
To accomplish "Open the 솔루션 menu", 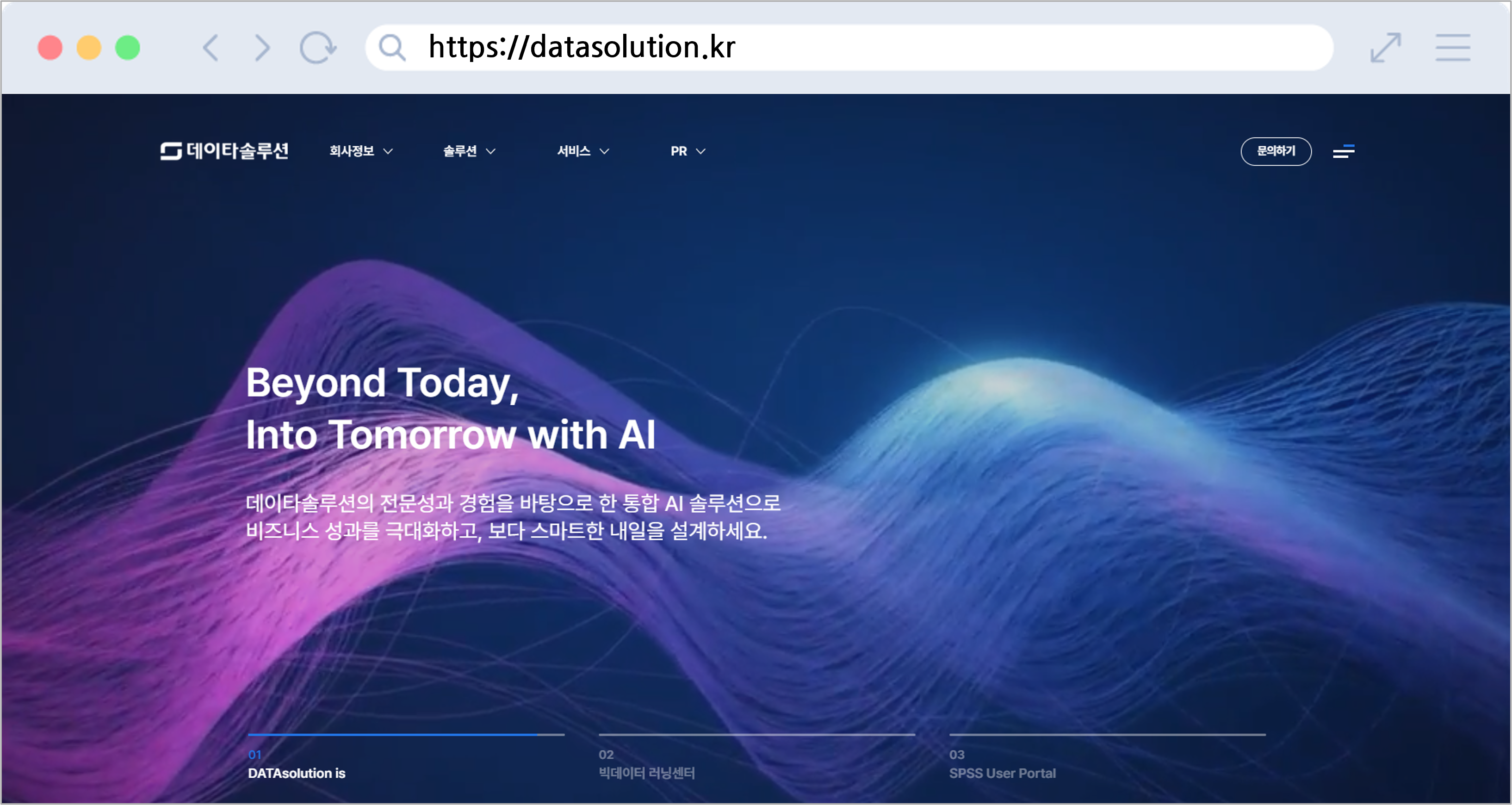I will pos(459,151).
